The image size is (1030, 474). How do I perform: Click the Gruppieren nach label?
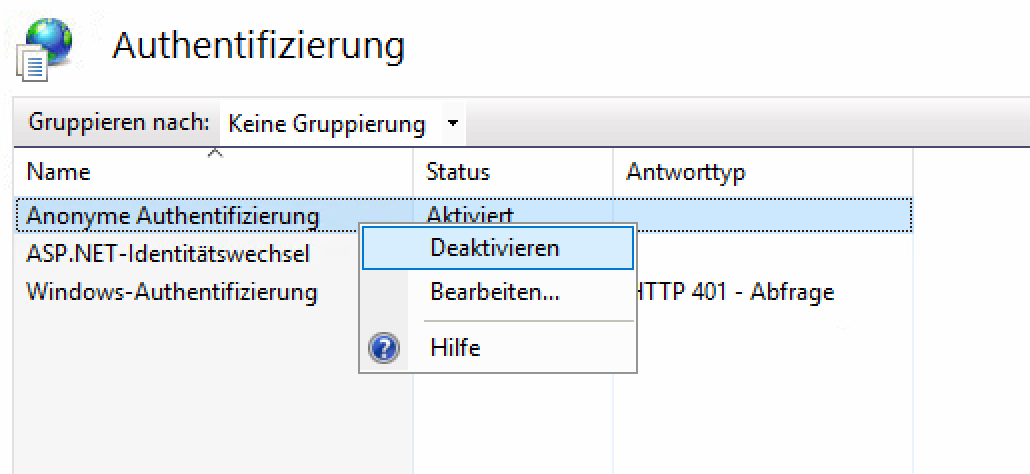click(119, 124)
